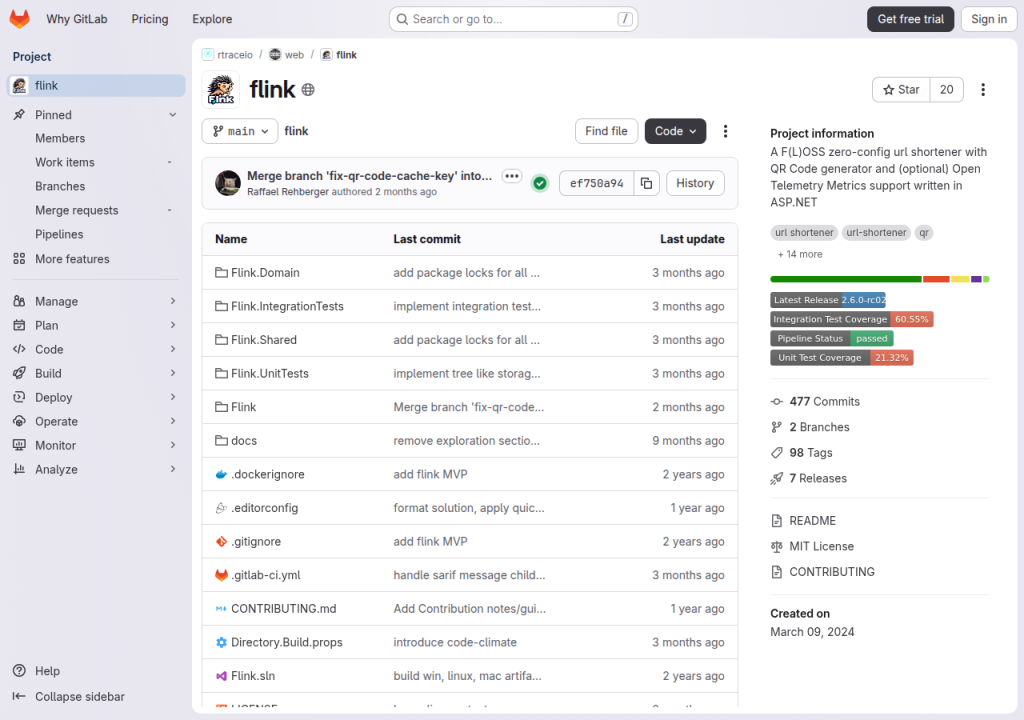Go to Merge requests in sidebar
Image resolution: width=1024 pixels, height=720 pixels.
point(76,210)
